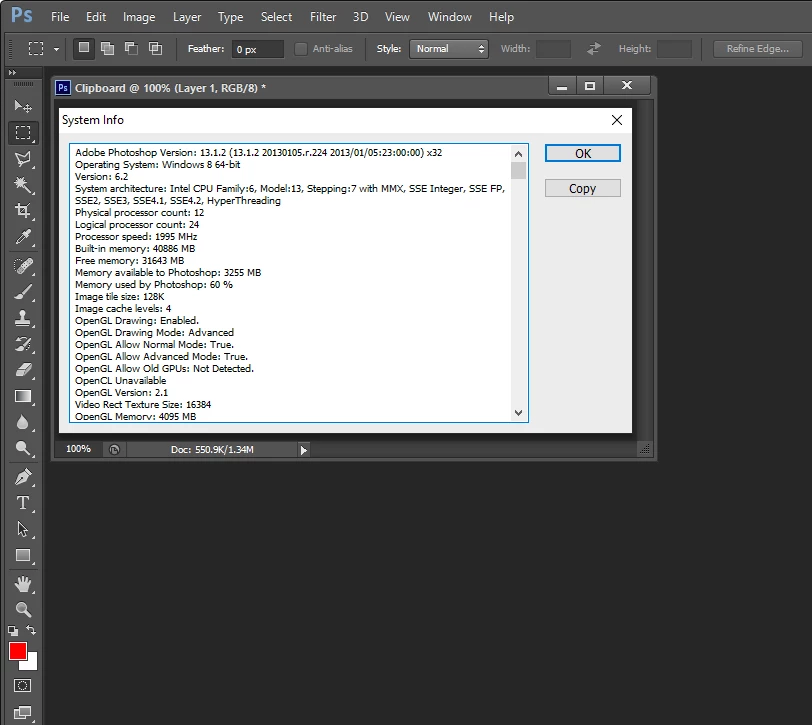This screenshot has width=812, height=725.
Task: Select the History Brush tool
Action: click(x=23, y=344)
